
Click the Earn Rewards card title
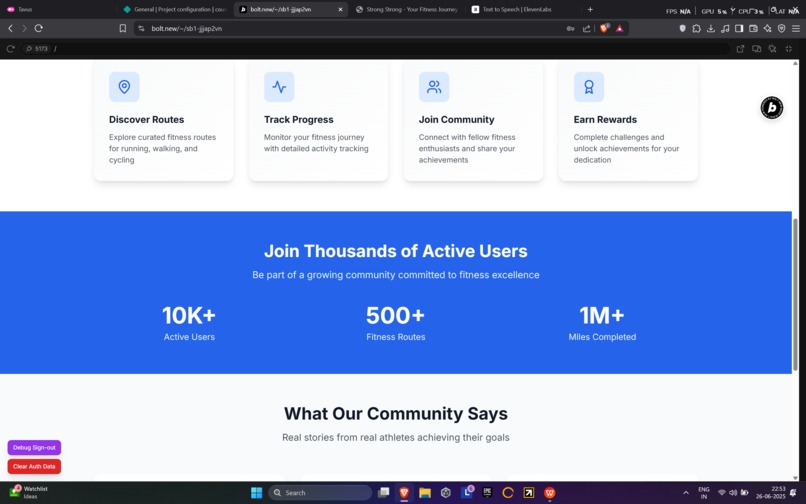[605, 119]
